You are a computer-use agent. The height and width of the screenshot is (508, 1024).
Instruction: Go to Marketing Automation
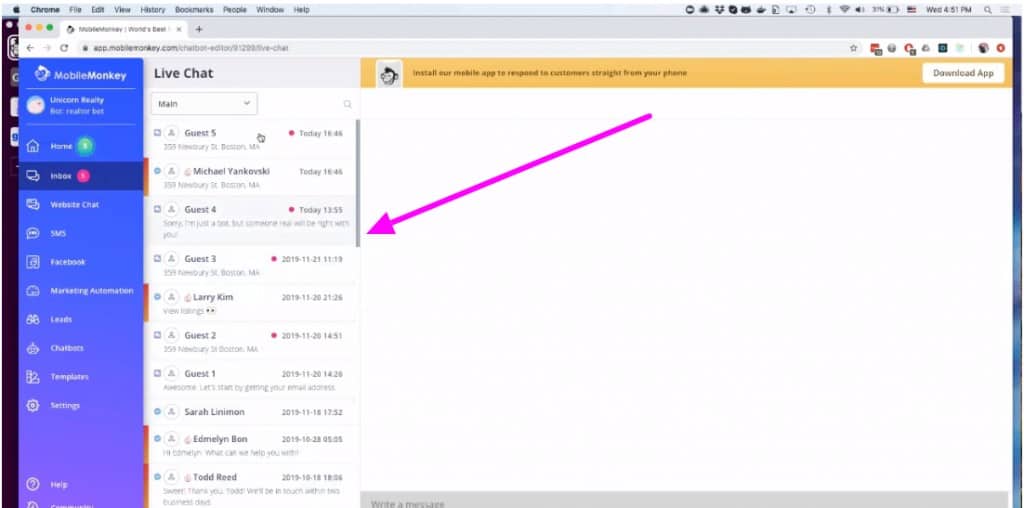coord(91,291)
